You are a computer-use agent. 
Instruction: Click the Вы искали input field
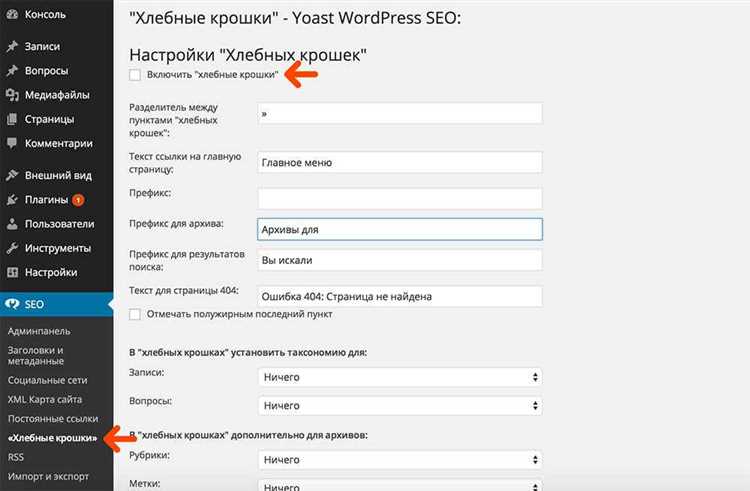point(400,260)
